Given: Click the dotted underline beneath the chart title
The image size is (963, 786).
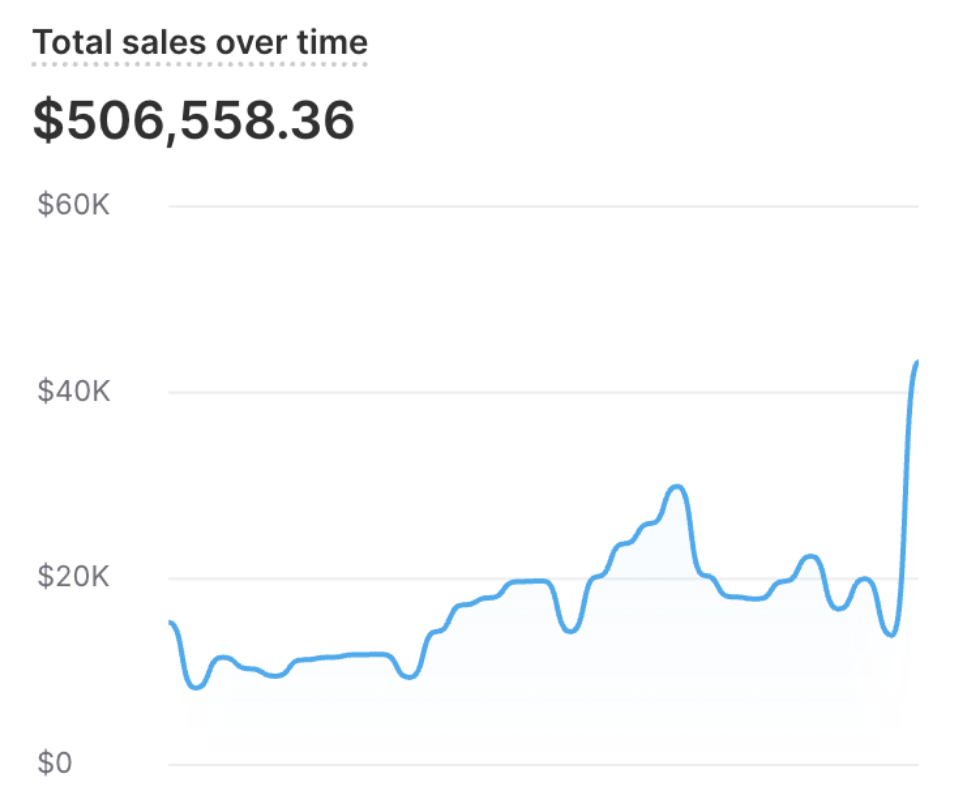Looking at the screenshot, I should tap(200, 65).
